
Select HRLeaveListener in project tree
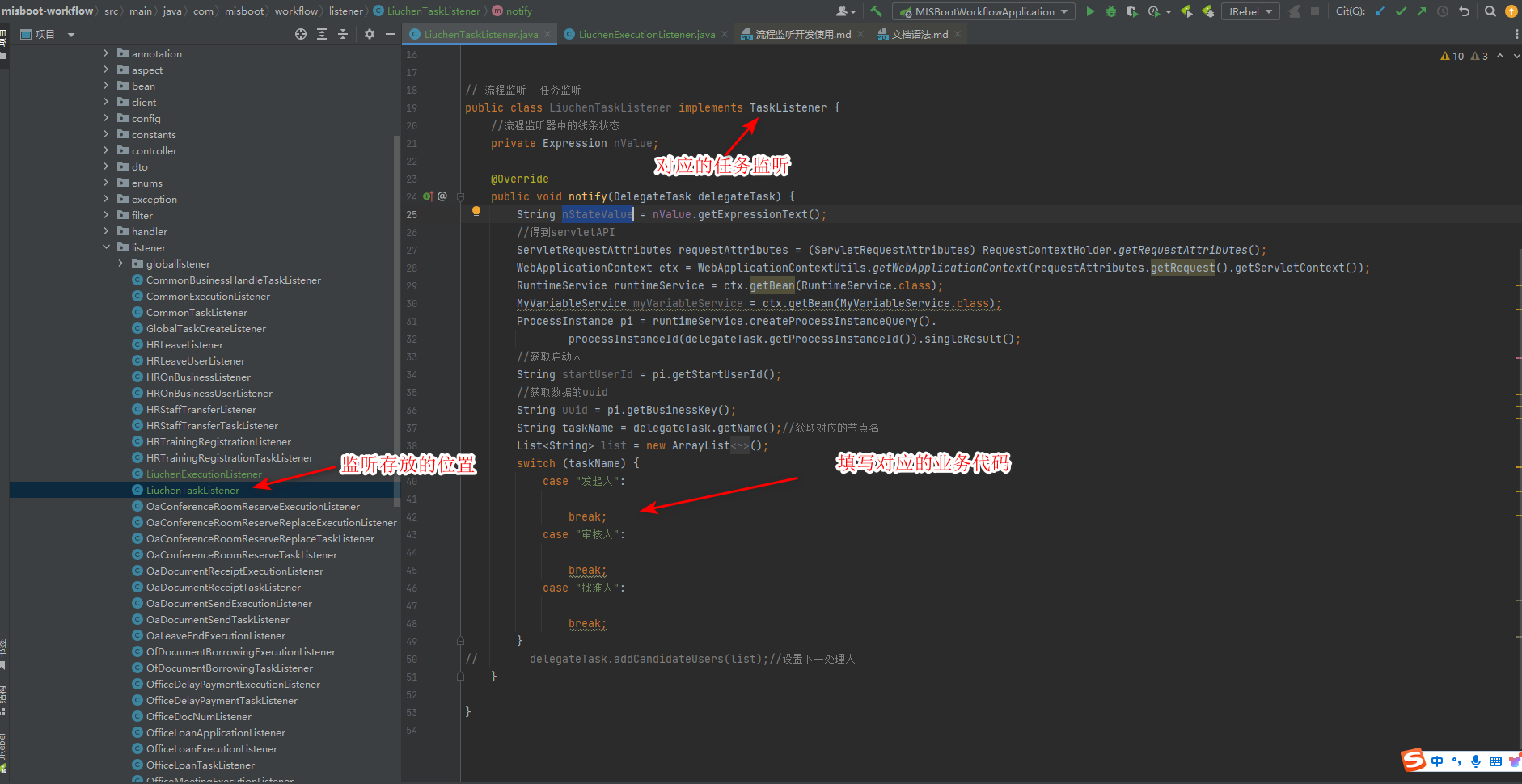[184, 344]
